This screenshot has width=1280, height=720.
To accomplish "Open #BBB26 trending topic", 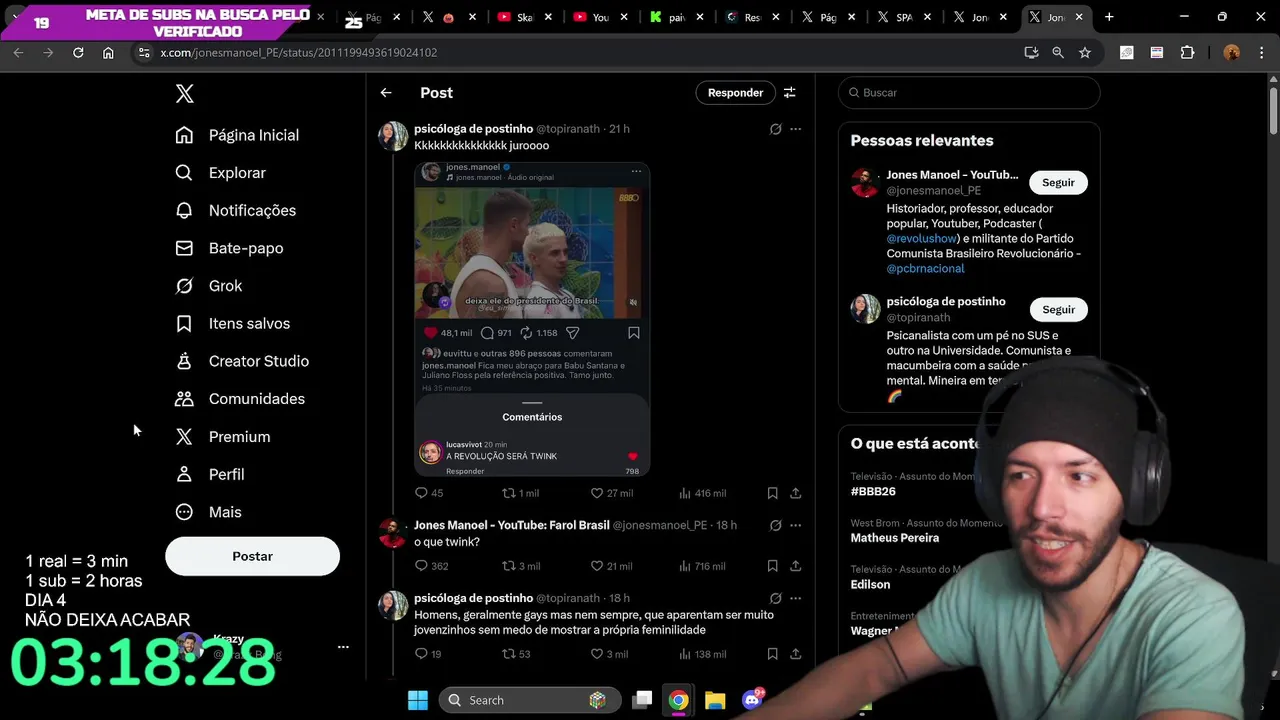I will (873, 492).
